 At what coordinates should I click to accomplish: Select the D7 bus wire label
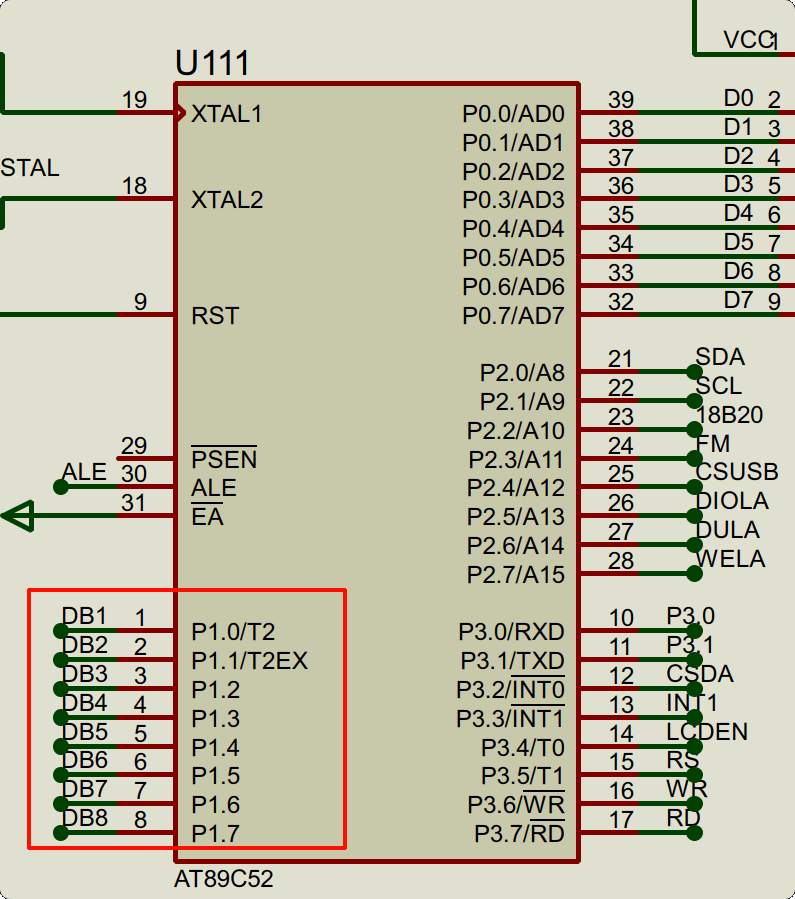(x=738, y=300)
